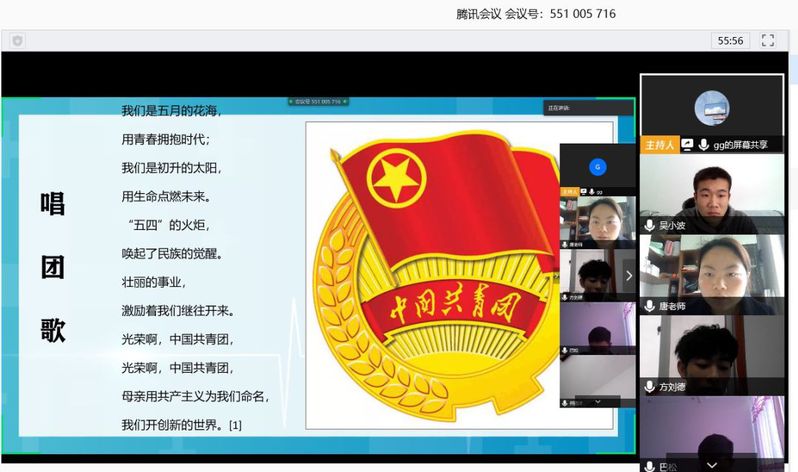Click small chevron under nested participant list
This screenshot has width=798, height=472.
598,402
